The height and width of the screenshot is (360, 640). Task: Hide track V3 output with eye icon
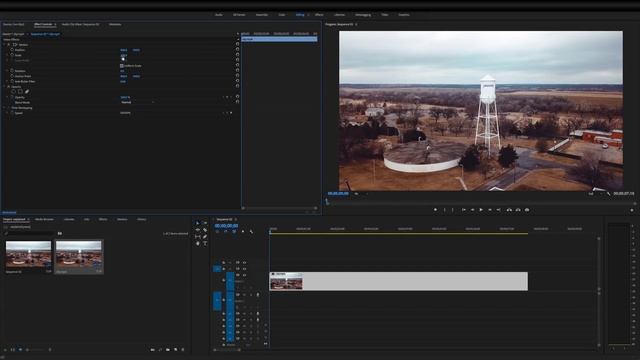coord(244,262)
